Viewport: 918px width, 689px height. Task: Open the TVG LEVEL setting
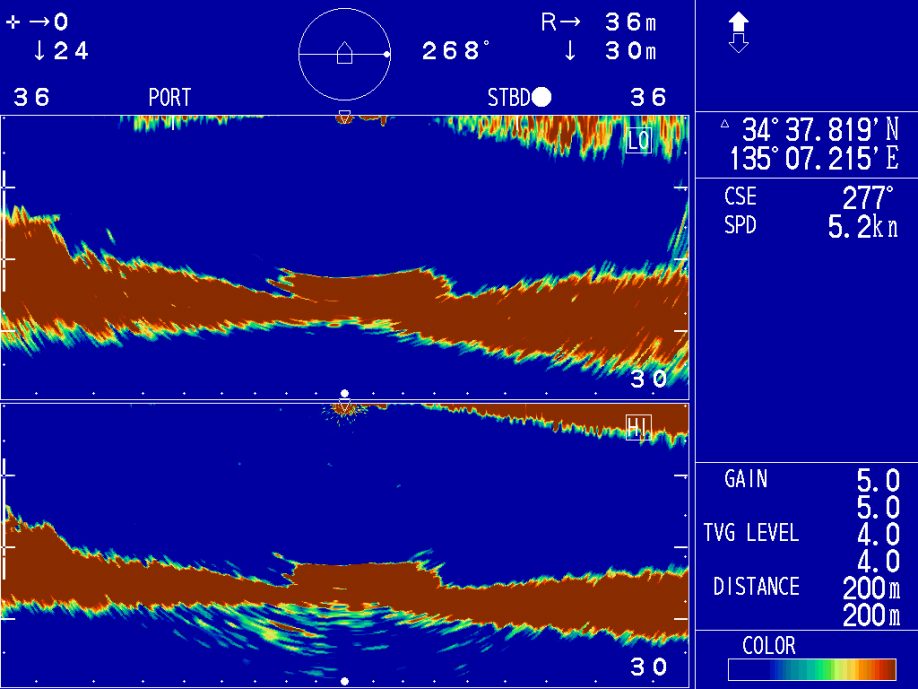coord(751,533)
